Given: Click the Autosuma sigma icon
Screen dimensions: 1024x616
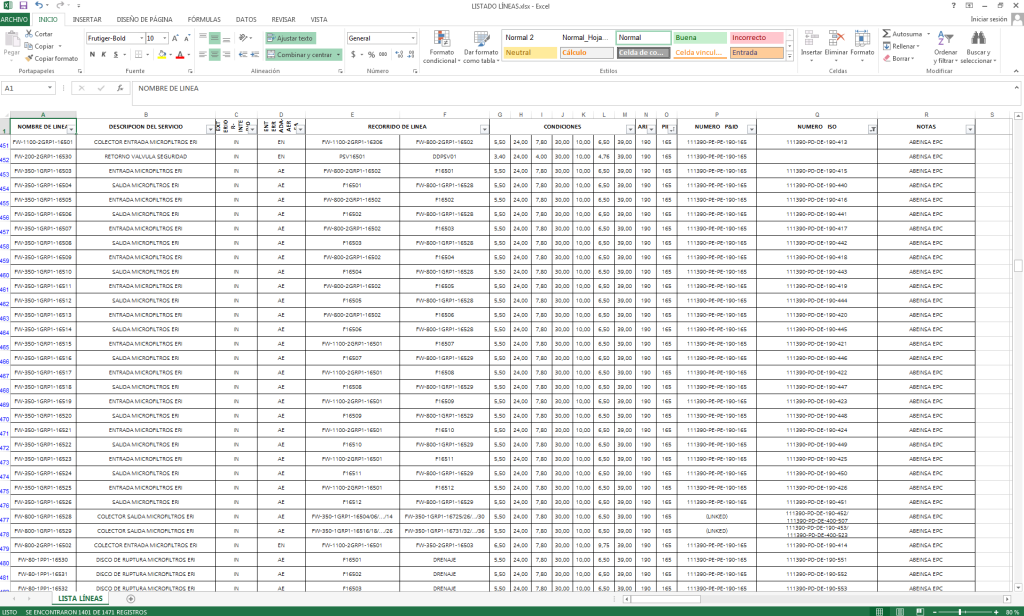Looking at the screenshot, I should pyautogui.click(x=887, y=33).
